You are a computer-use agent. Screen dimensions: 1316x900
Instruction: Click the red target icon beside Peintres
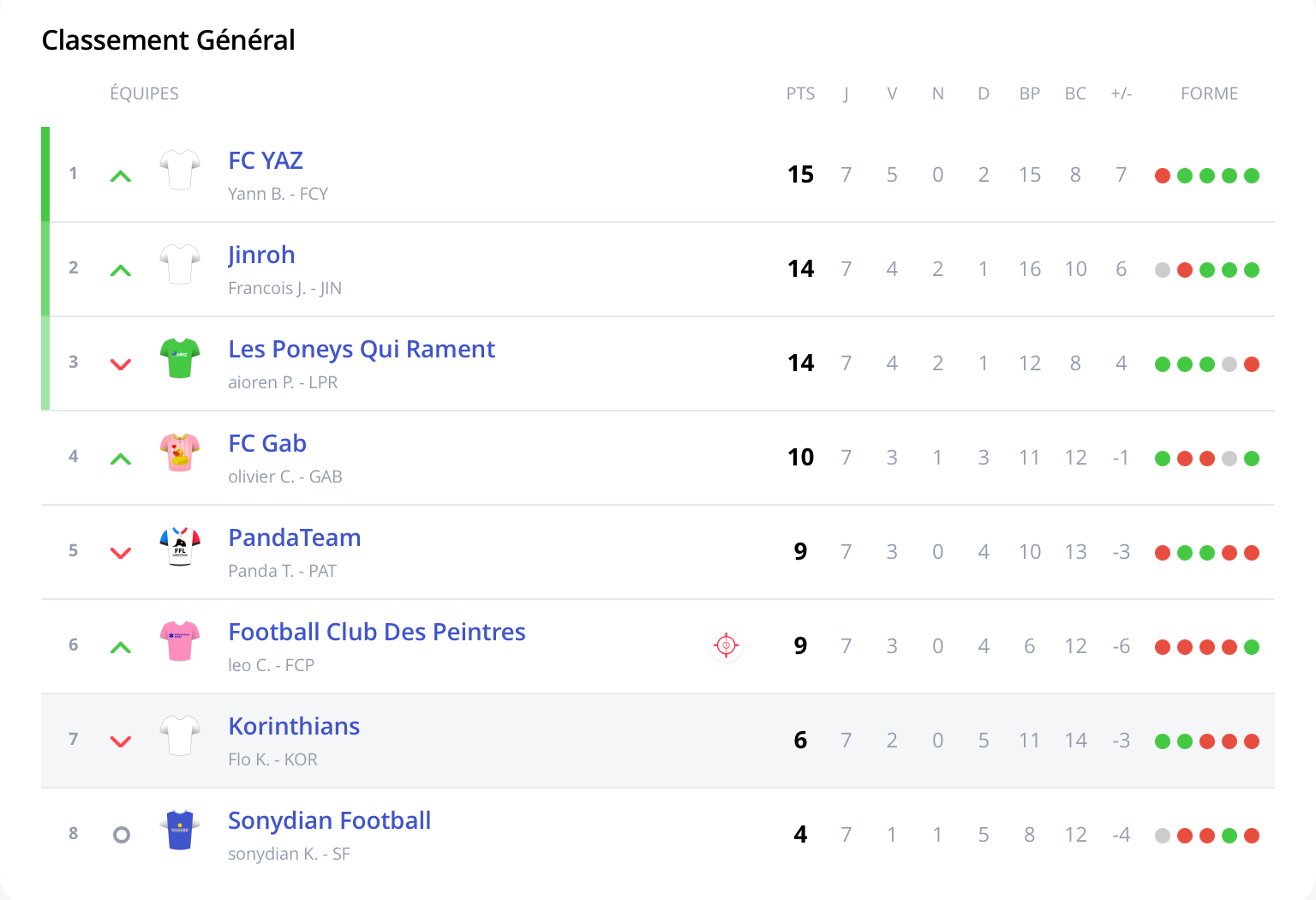click(726, 645)
